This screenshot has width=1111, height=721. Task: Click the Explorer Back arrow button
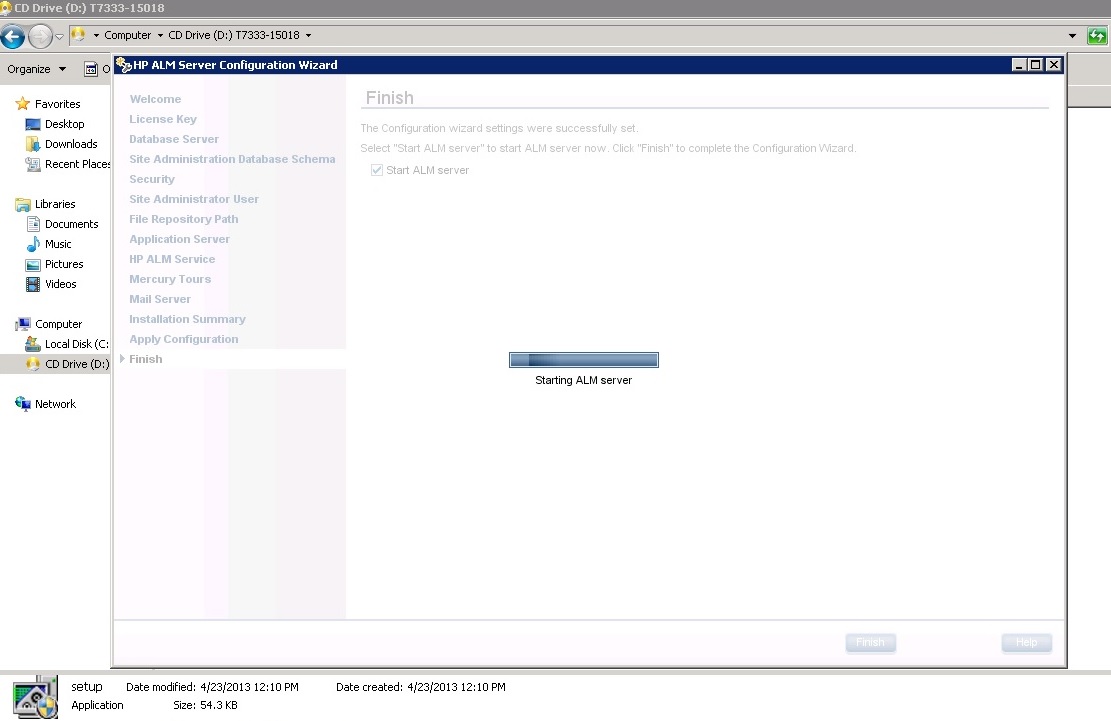tap(13, 35)
